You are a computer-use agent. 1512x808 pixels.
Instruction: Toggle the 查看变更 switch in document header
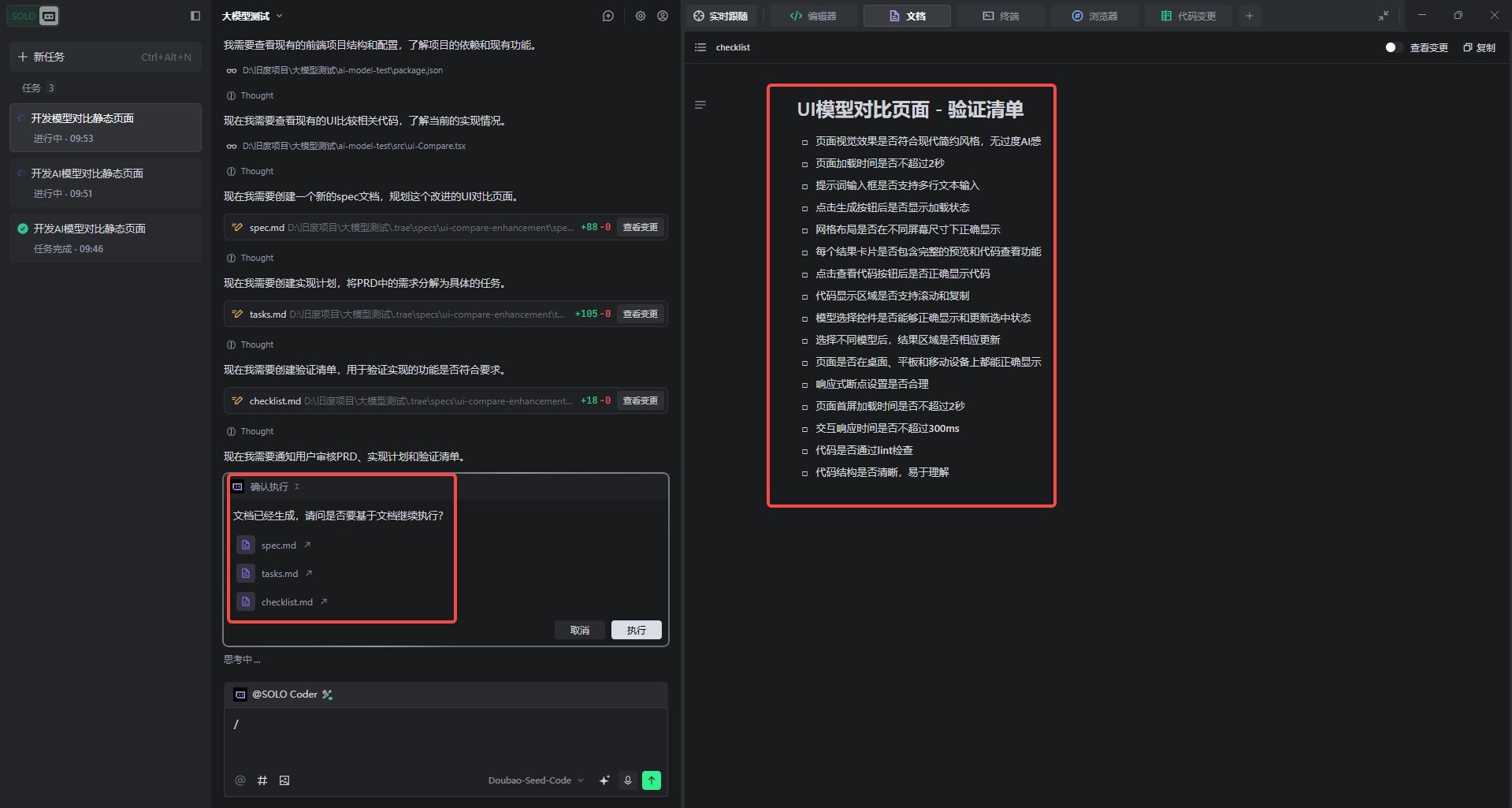(1393, 47)
